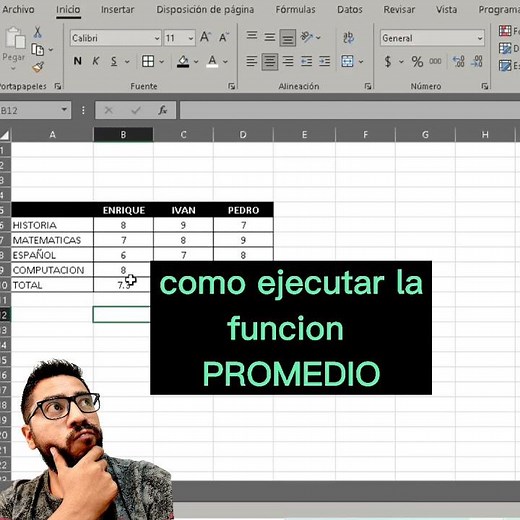The image size is (520, 520).
Task: Decrease indent icon
Action: (x=306, y=61)
